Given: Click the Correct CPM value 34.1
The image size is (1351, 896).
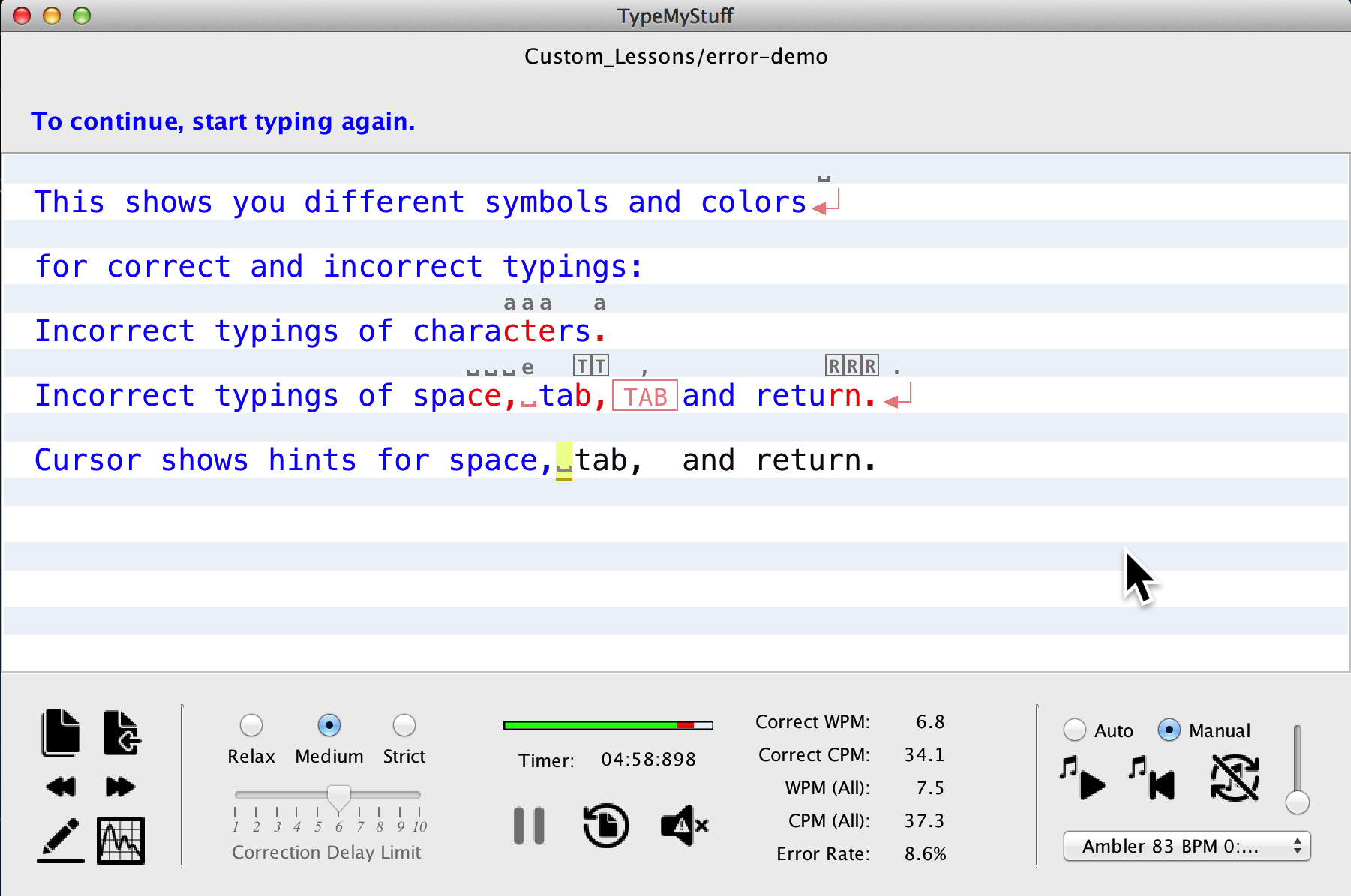Looking at the screenshot, I should pos(924,754).
